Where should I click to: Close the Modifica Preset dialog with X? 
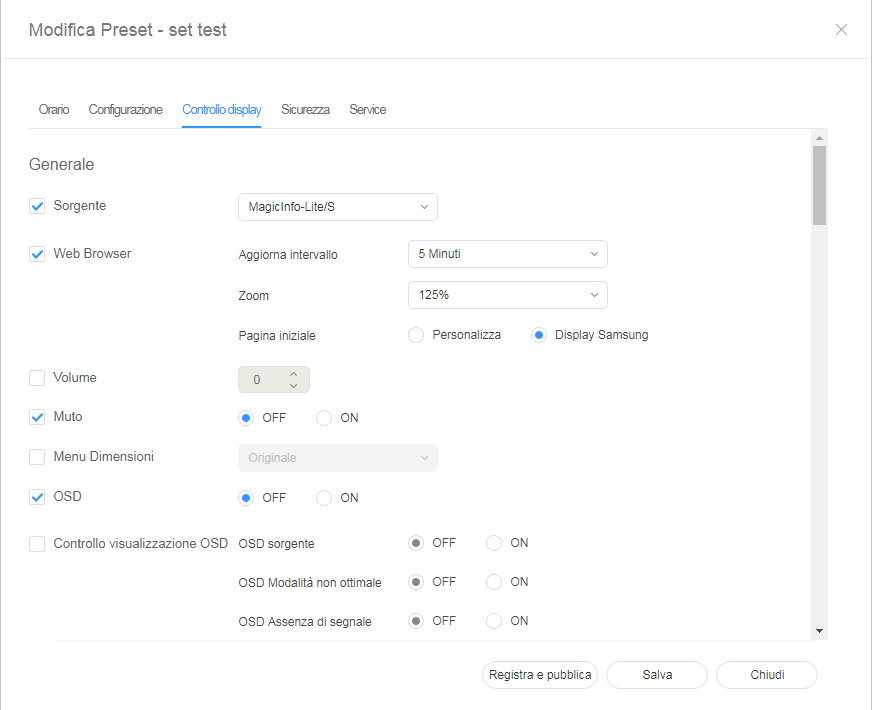[841, 30]
